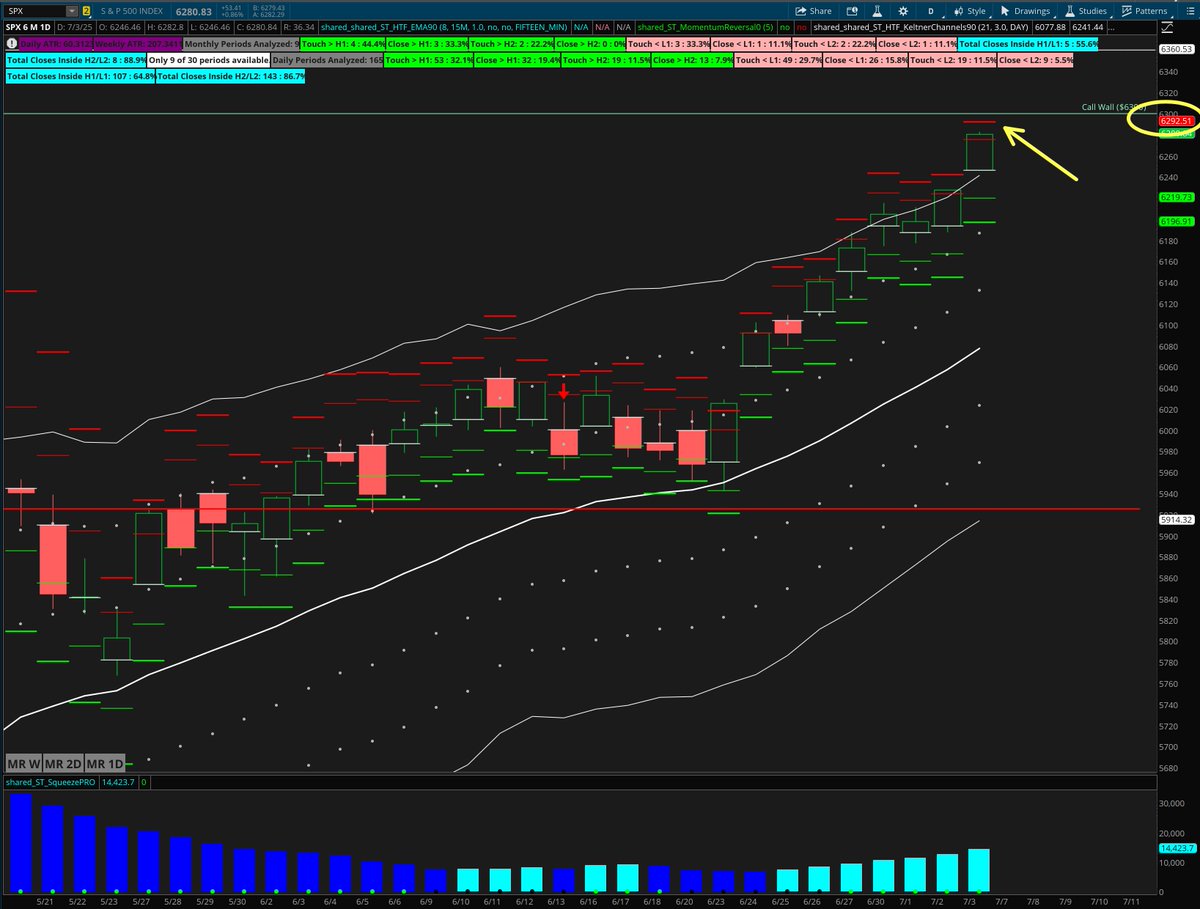
Task: Click the Weekly ATR purple label
Action: [x=139, y=45]
